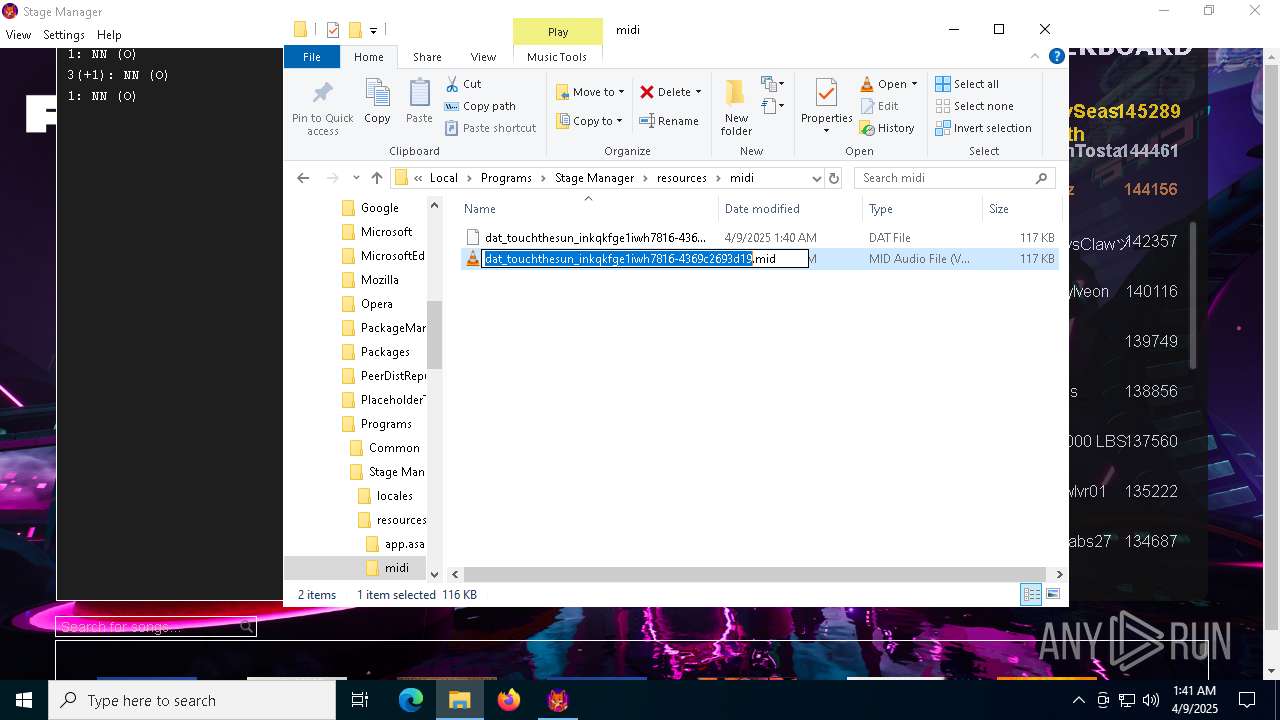Click inside the rename text field
Image resolution: width=1280 pixels, height=720 pixels.
tap(645, 259)
